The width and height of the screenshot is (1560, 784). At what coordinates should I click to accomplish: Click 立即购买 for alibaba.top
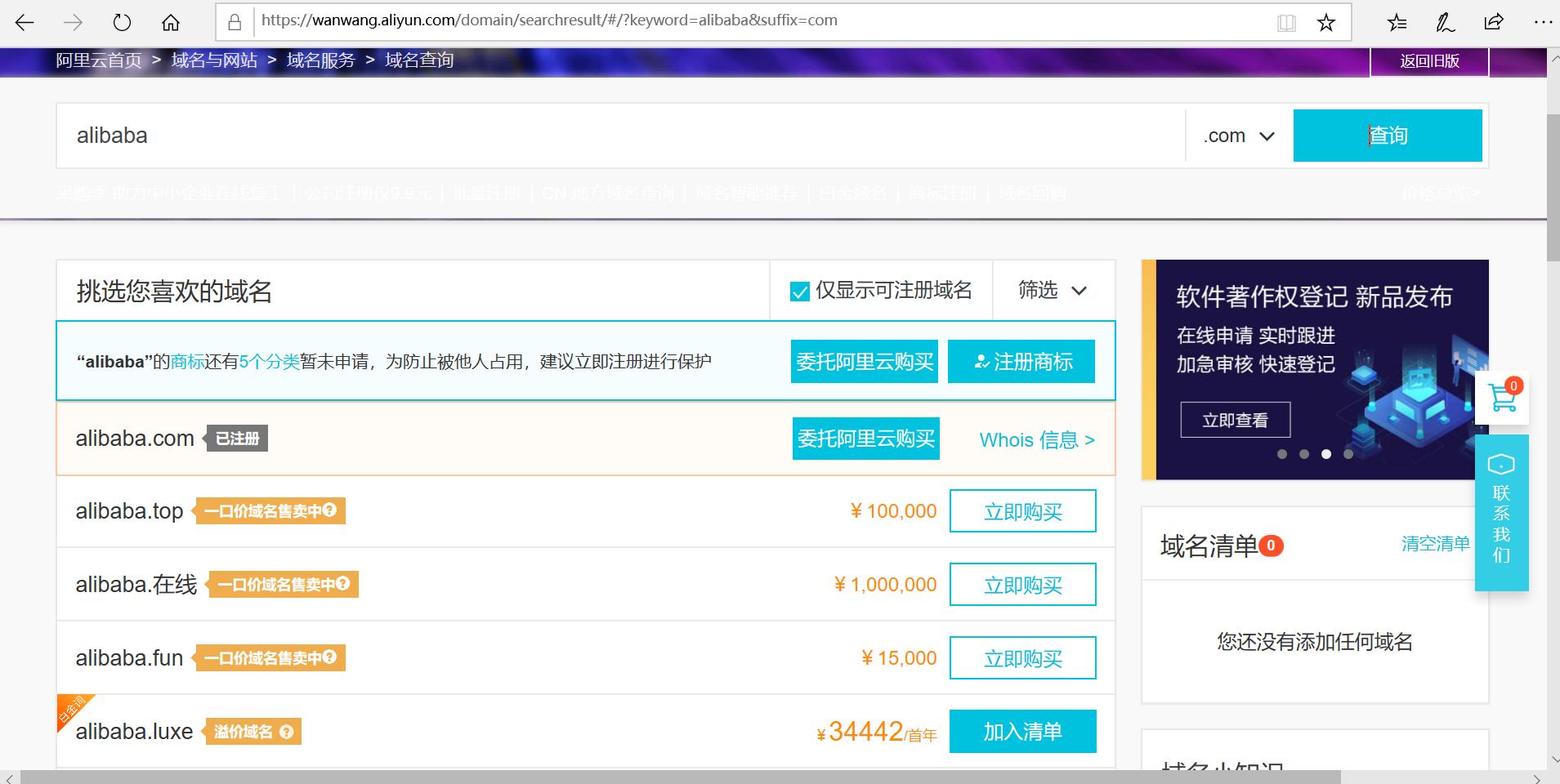pyautogui.click(x=1023, y=511)
